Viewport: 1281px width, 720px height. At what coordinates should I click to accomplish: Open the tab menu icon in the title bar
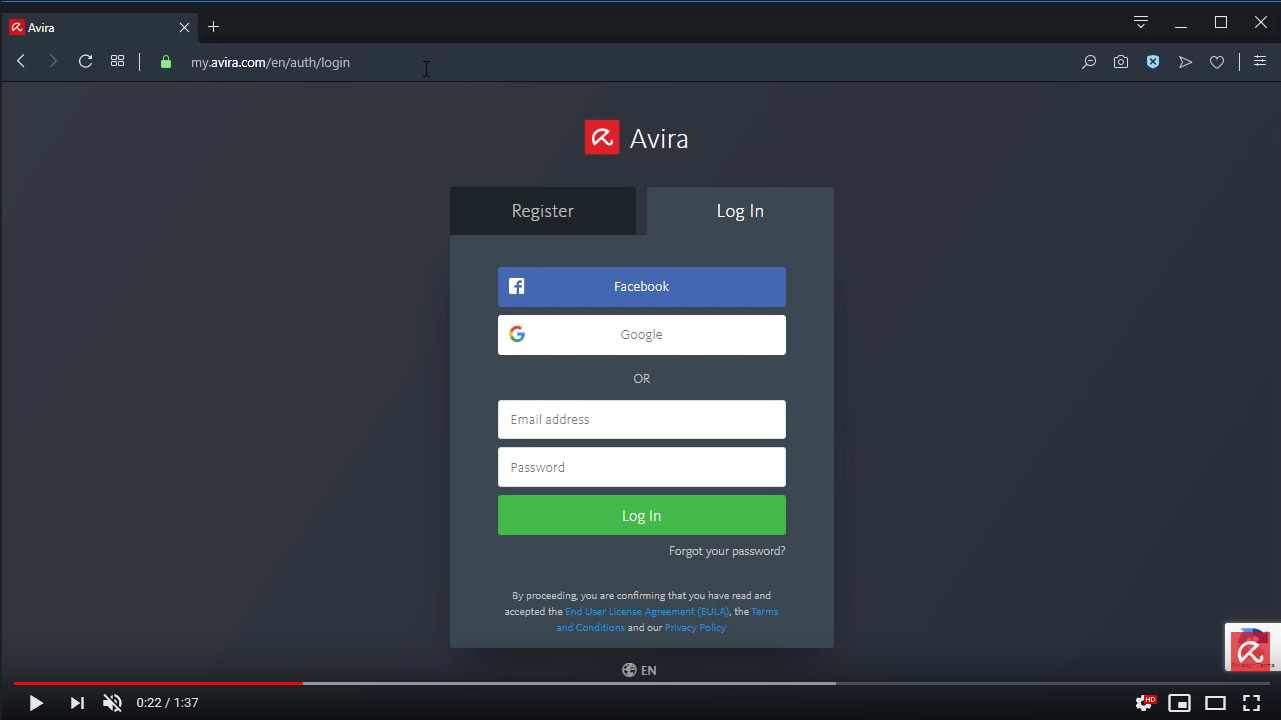[x=1141, y=22]
